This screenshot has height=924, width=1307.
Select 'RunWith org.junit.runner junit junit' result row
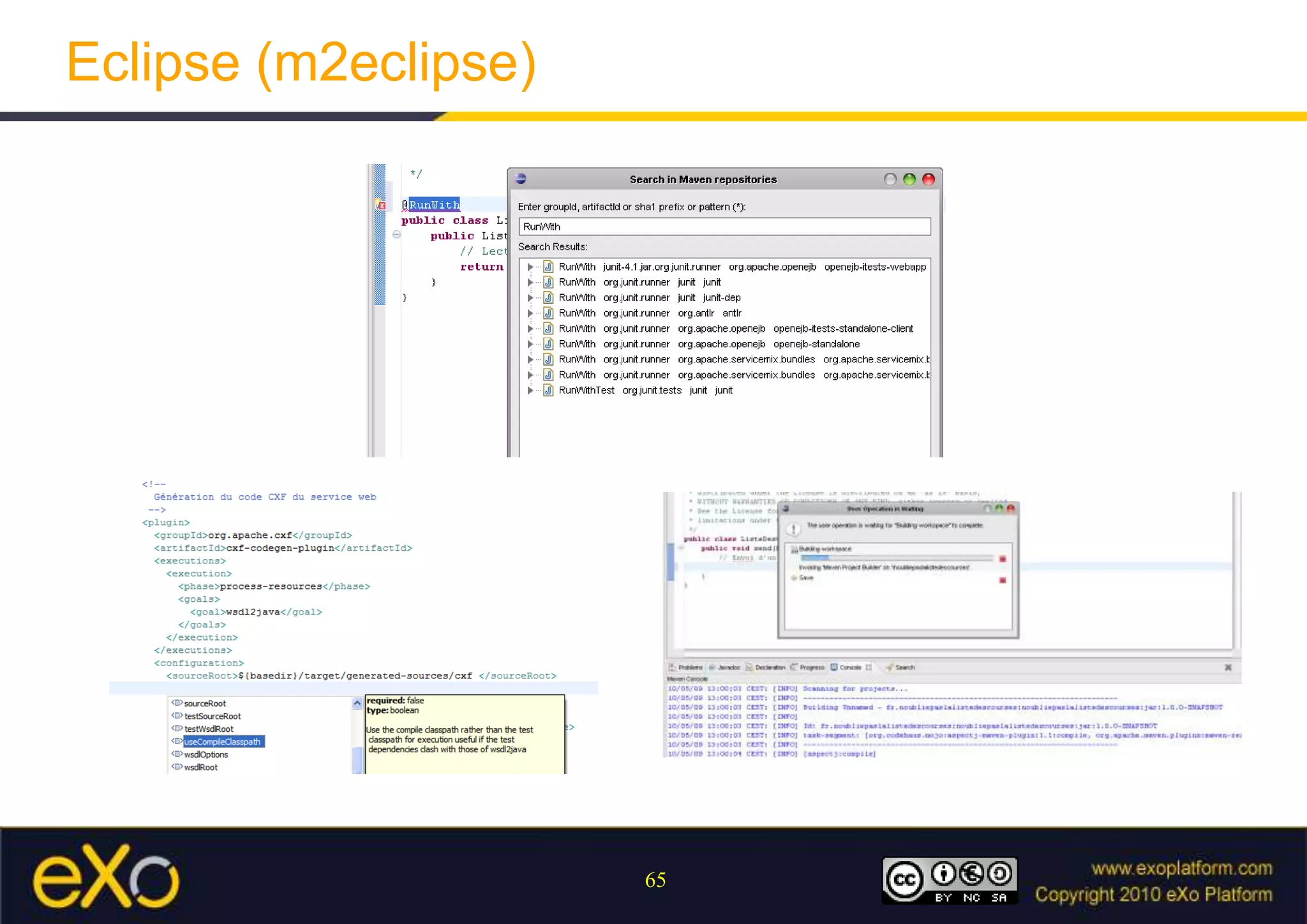tap(639, 282)
